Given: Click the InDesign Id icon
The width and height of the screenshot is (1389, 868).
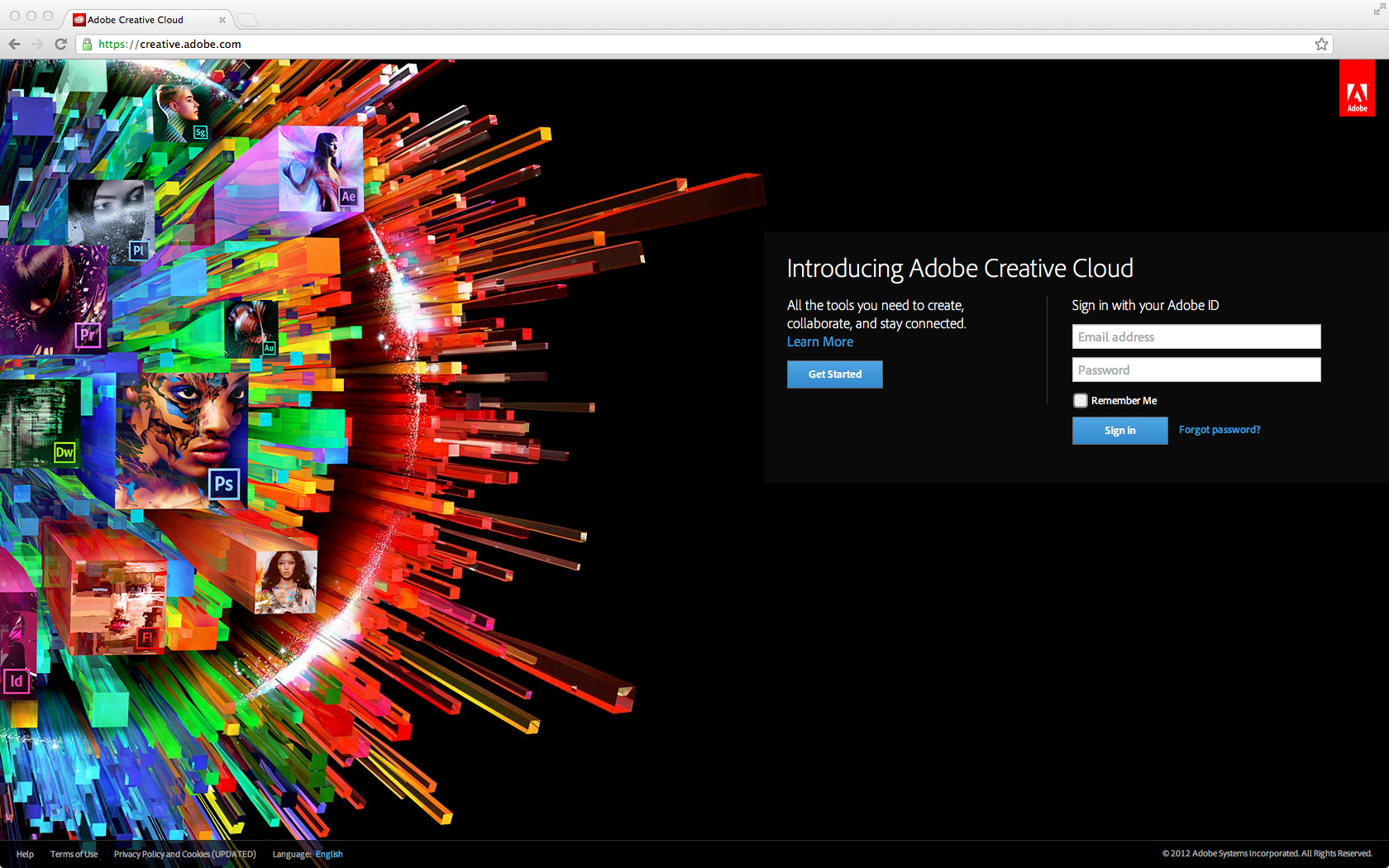Looking at the screenshot, I should point(17,681).
